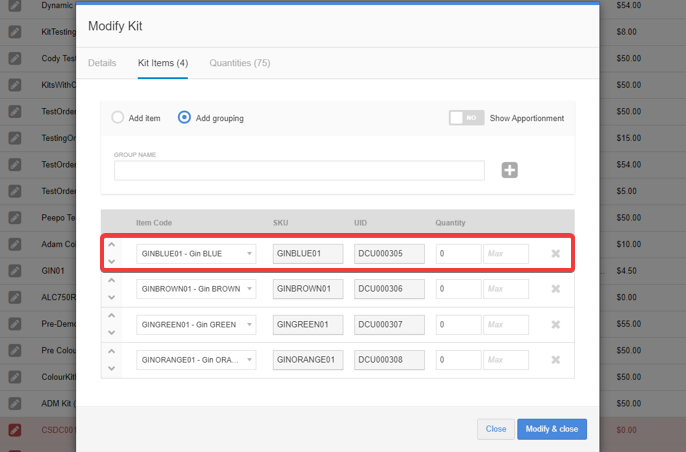Click edit pencil icon for GIN01 row
The image size is (686, 452).
(x=15, y=271)
